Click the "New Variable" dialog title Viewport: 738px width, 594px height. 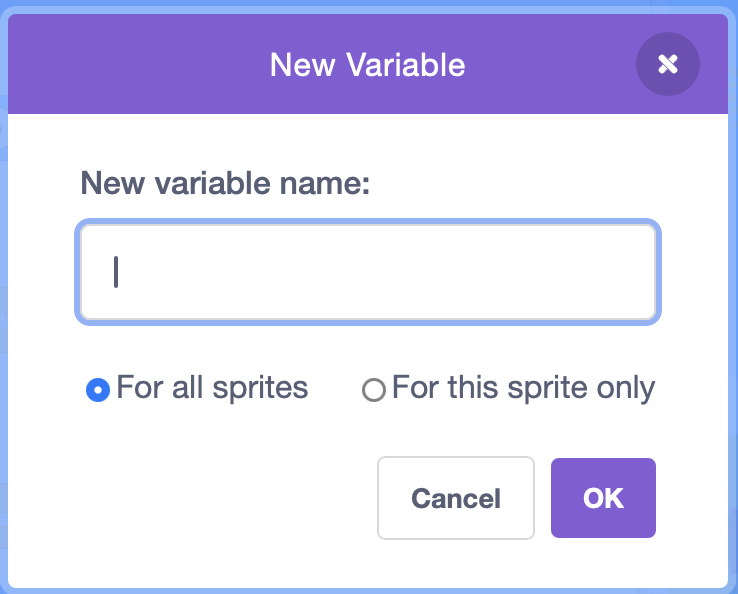pyautogui.click(x=367, y=65)
